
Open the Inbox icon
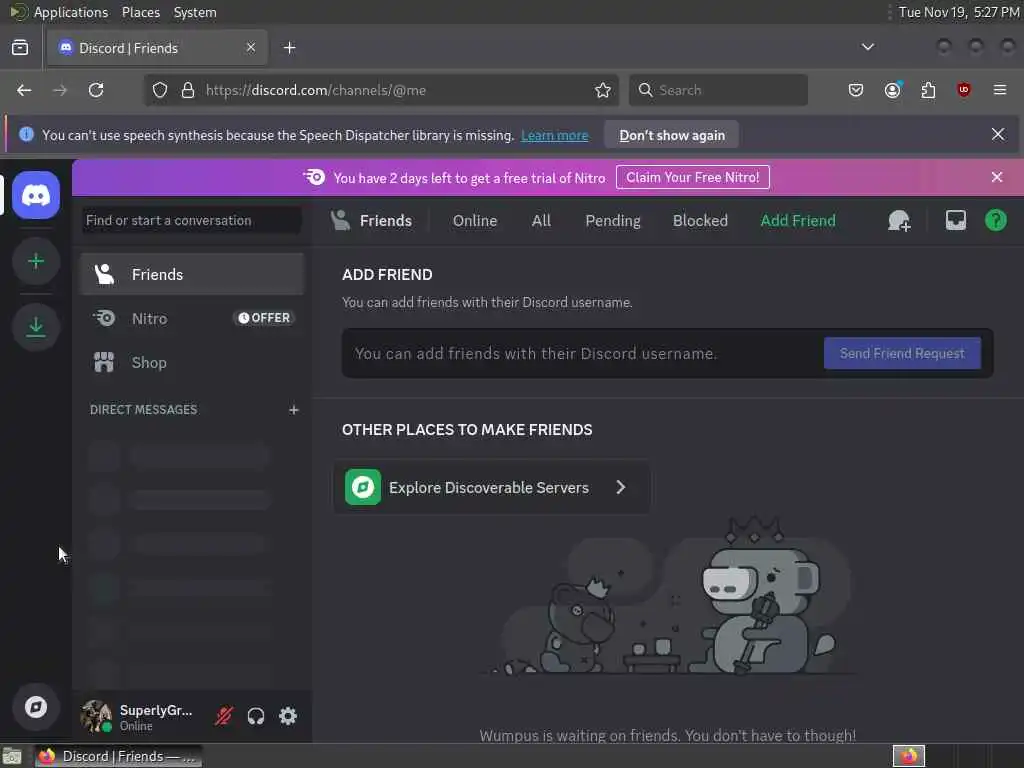955,220
